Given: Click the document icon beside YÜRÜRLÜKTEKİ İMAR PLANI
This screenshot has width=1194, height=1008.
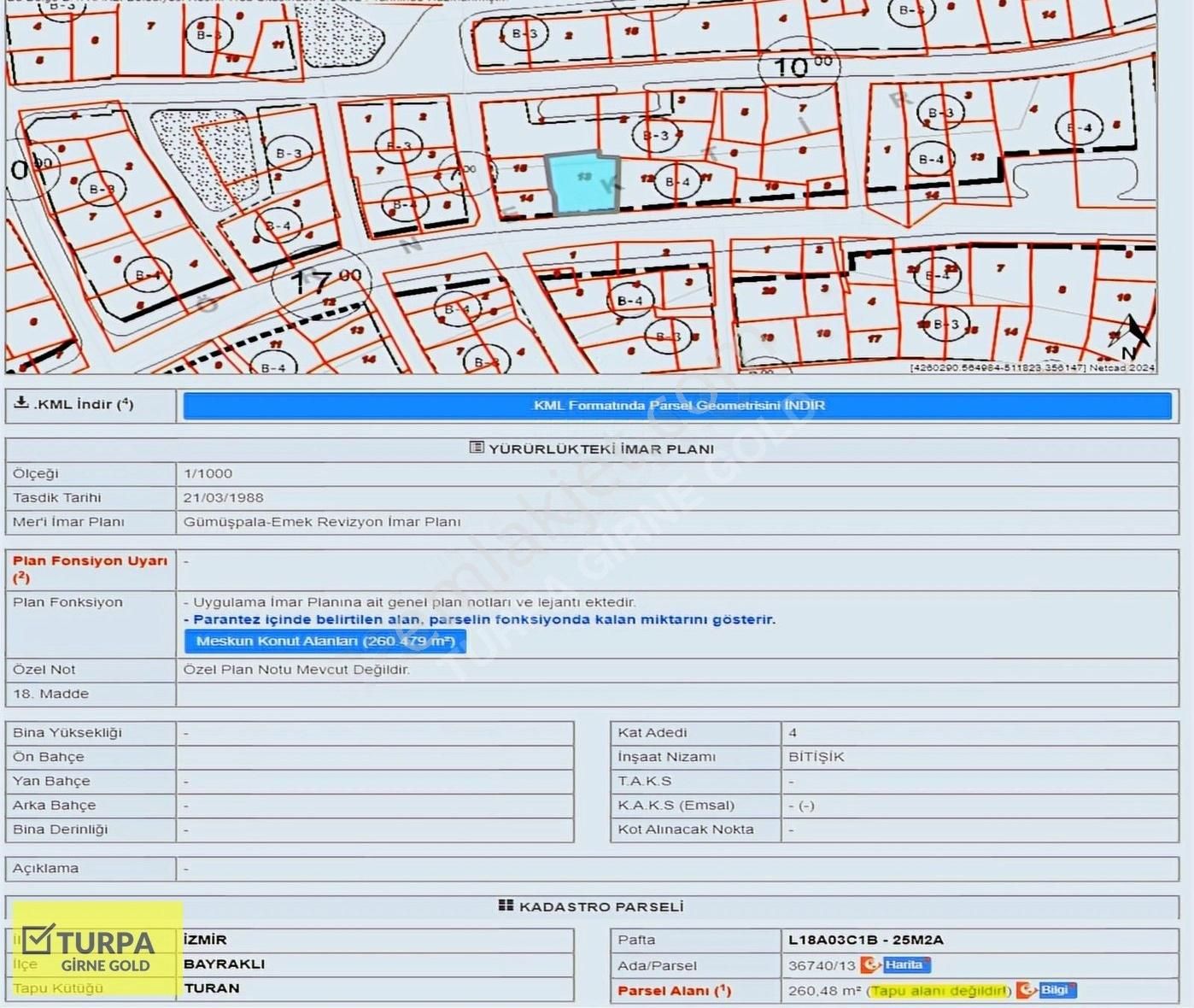Looking at the screenshot, I should pos(477,448).
